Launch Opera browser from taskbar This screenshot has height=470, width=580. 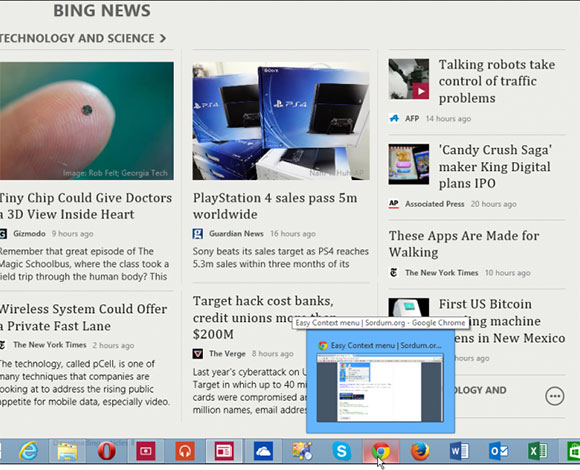pyautogui.click(x=107, y=451)
